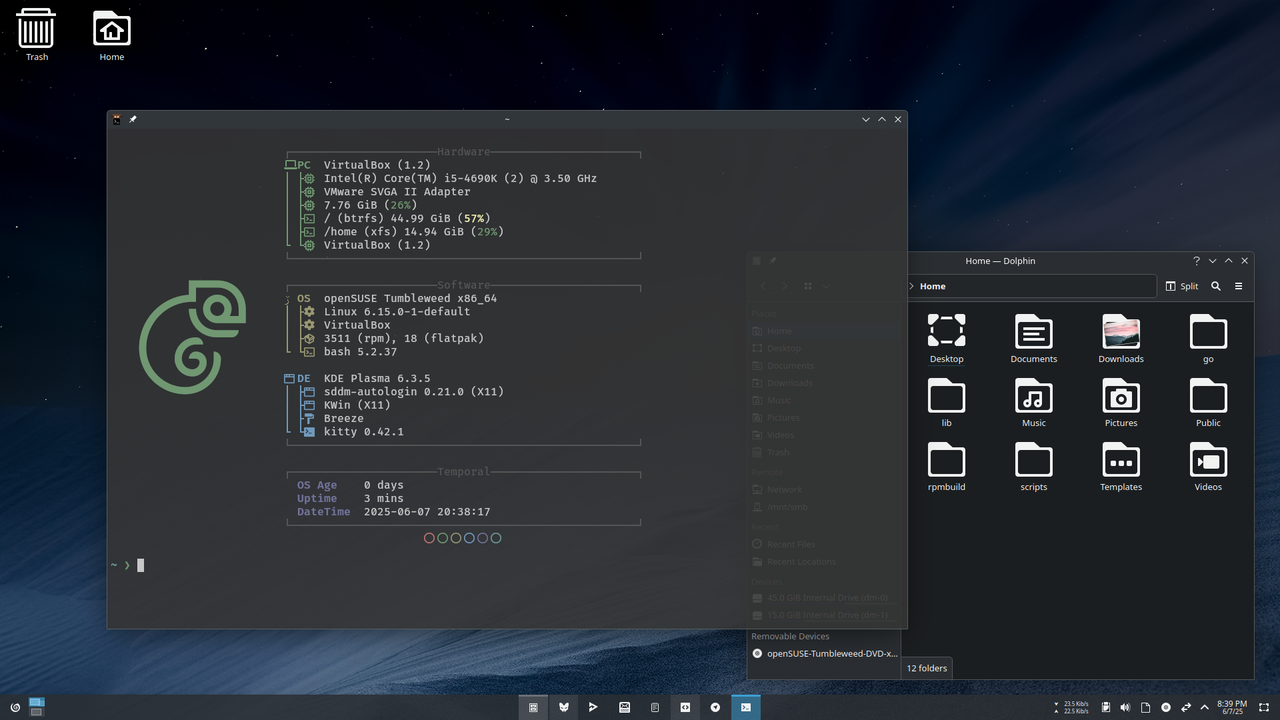
Task: Click the 12 folders status bar text
Action: coord(927,668)
